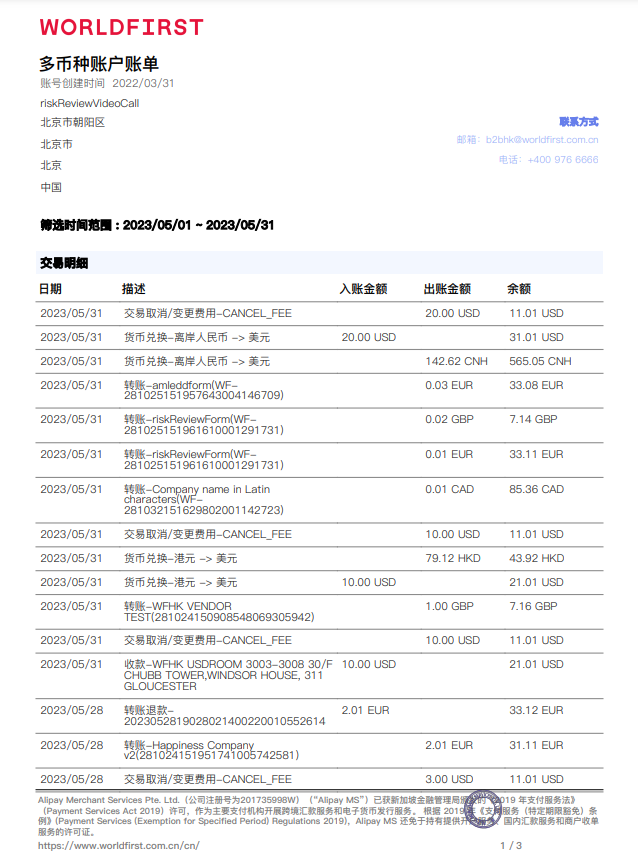
Task: Click the 565.05 CNH balance
Action: point(540,362)
